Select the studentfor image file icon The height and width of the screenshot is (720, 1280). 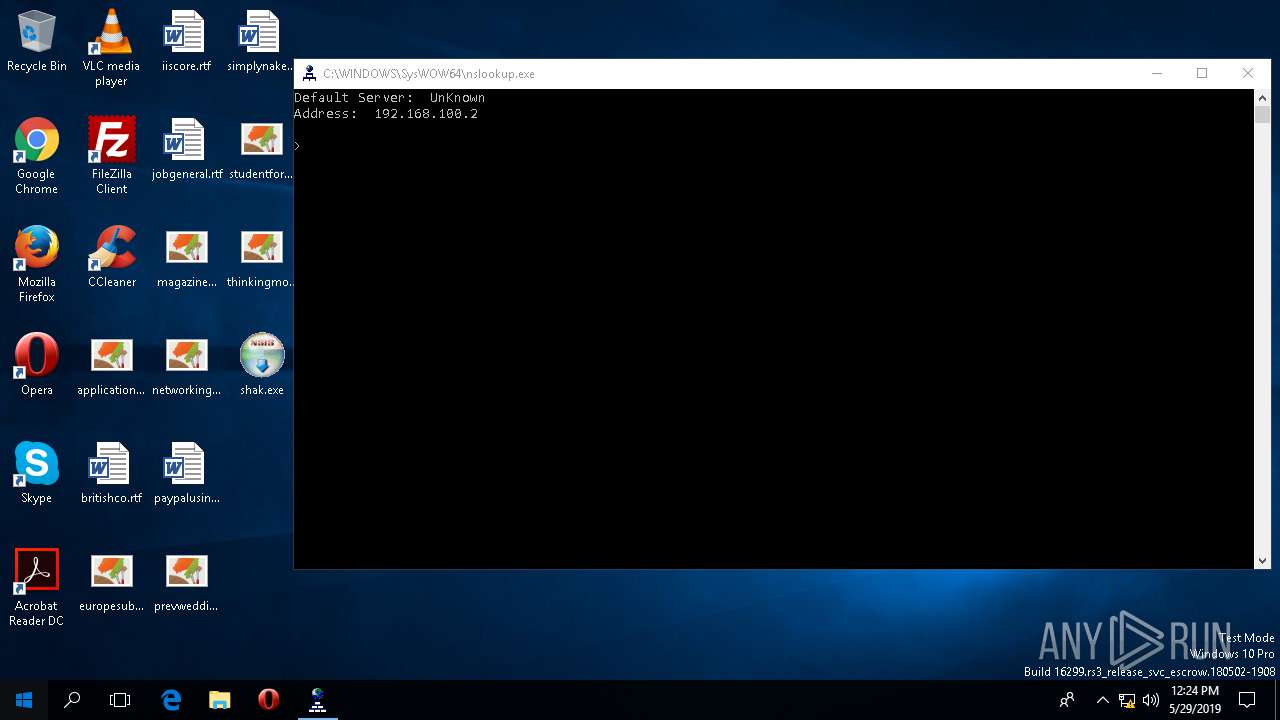261,150
